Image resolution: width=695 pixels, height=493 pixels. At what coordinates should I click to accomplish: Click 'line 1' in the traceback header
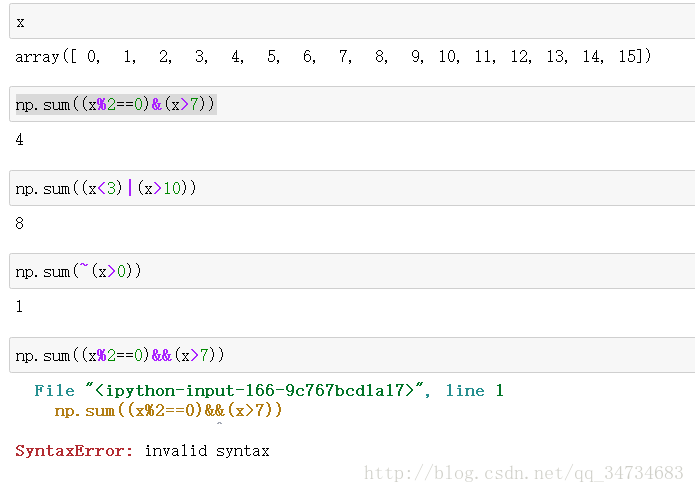[x=474, y=391]
